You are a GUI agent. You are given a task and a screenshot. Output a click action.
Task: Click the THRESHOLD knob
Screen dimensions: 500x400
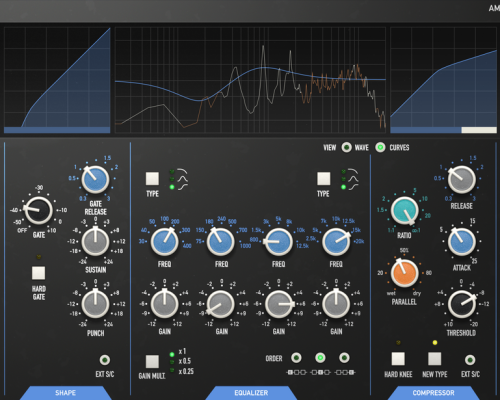tap(462, 304)
